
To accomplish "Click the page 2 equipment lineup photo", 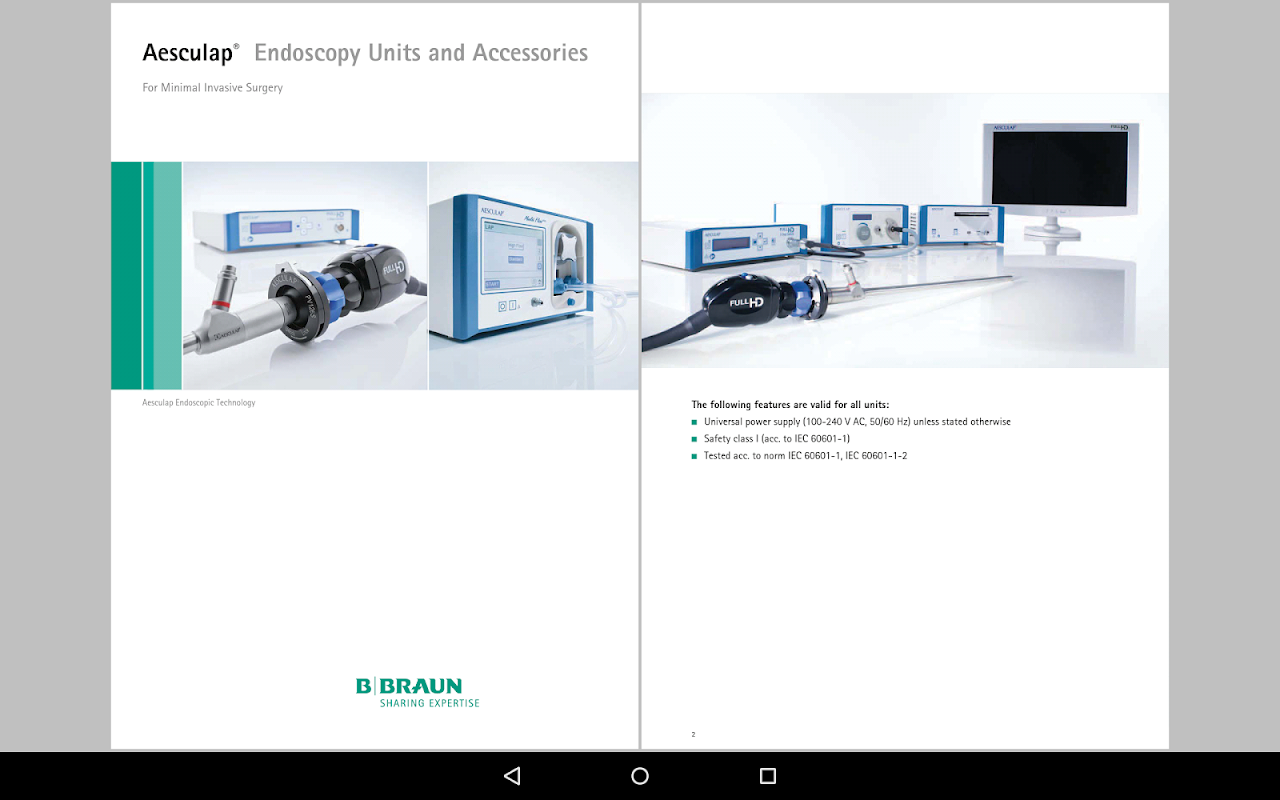I will pyautogui.click(x=905, y=230).
